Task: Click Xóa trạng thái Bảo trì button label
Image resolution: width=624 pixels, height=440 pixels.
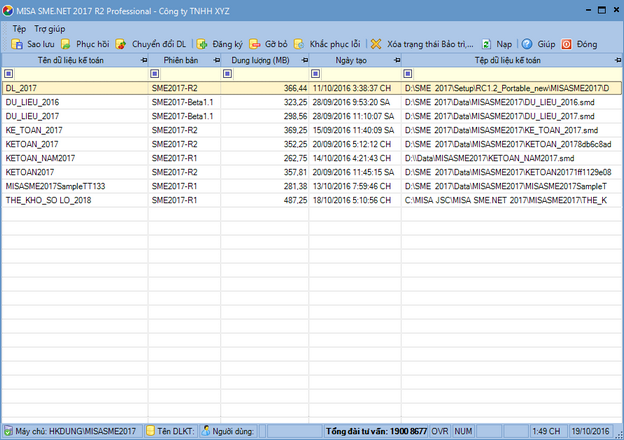Action: point(430,44)
